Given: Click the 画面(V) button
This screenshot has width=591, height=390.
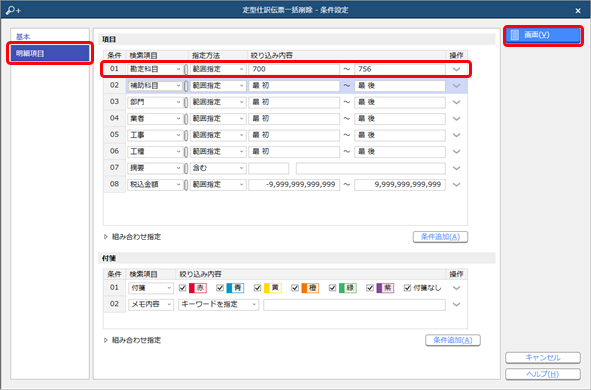Looking at the screenshot, I should tap(543, 35).
